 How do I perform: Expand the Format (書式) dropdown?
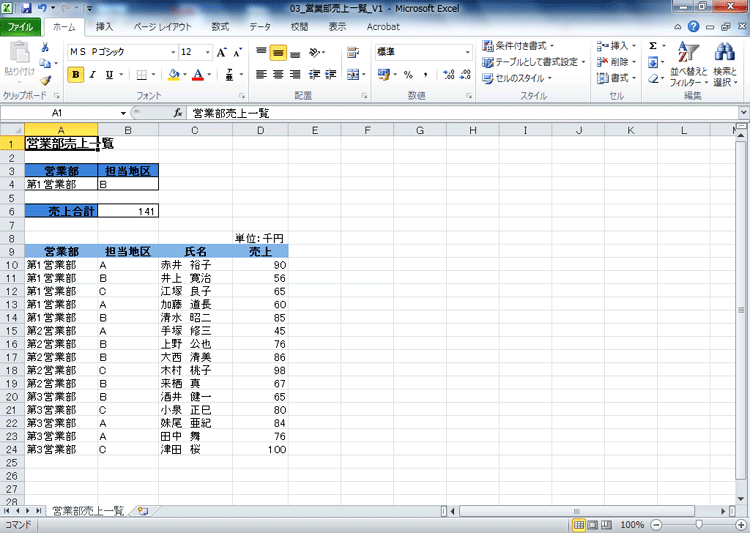coord(634,78)
